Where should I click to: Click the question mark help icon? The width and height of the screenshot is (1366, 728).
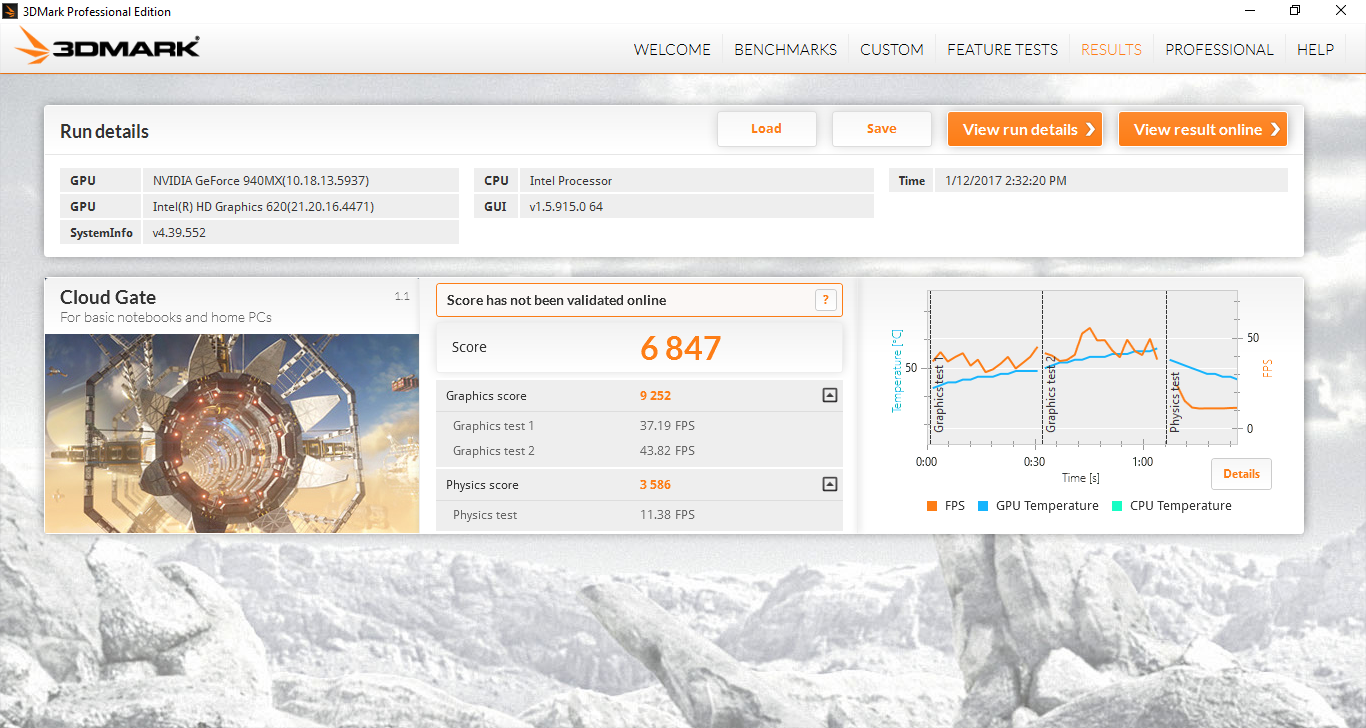click(x=825, y=299)
